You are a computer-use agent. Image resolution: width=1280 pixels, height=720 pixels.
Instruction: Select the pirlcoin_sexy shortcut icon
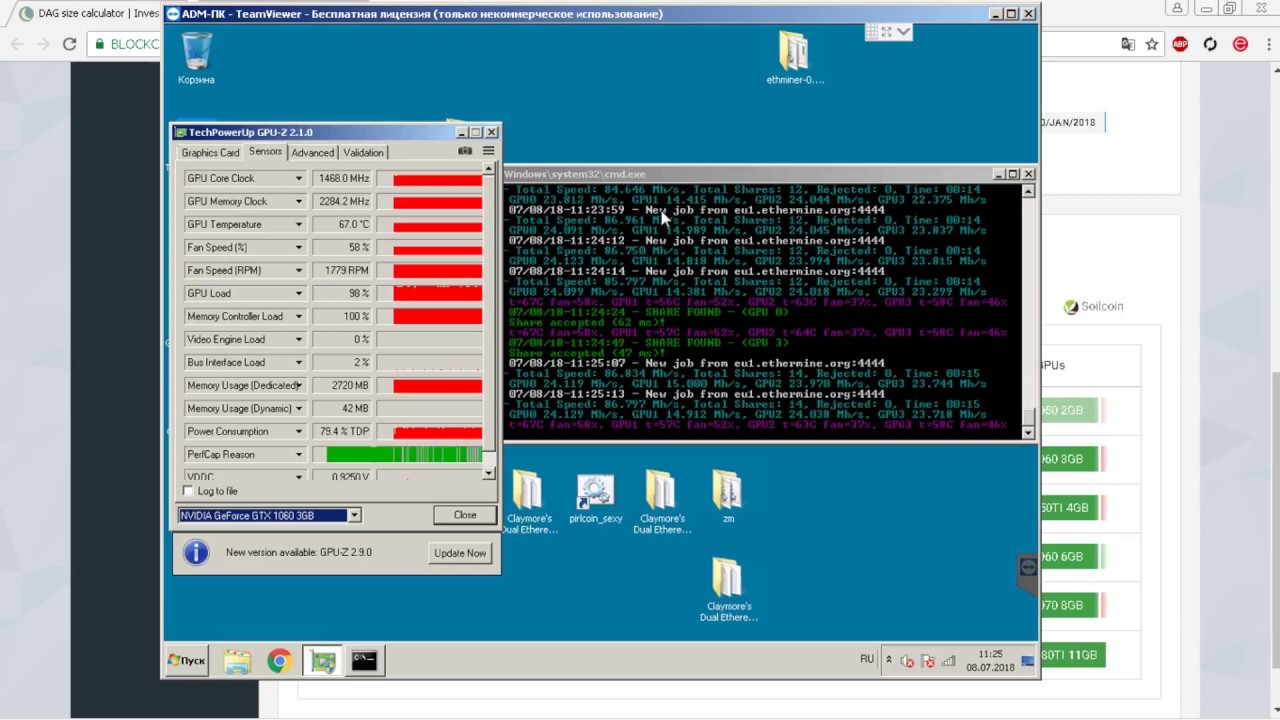[x=595, y=498]
